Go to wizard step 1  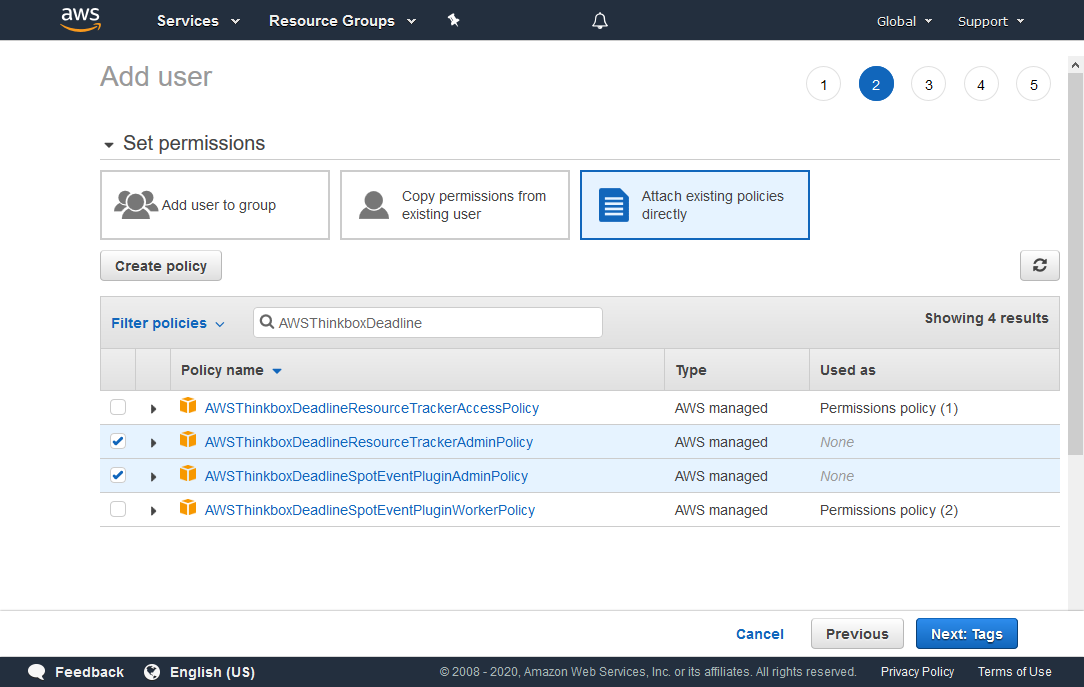point(823,84)
